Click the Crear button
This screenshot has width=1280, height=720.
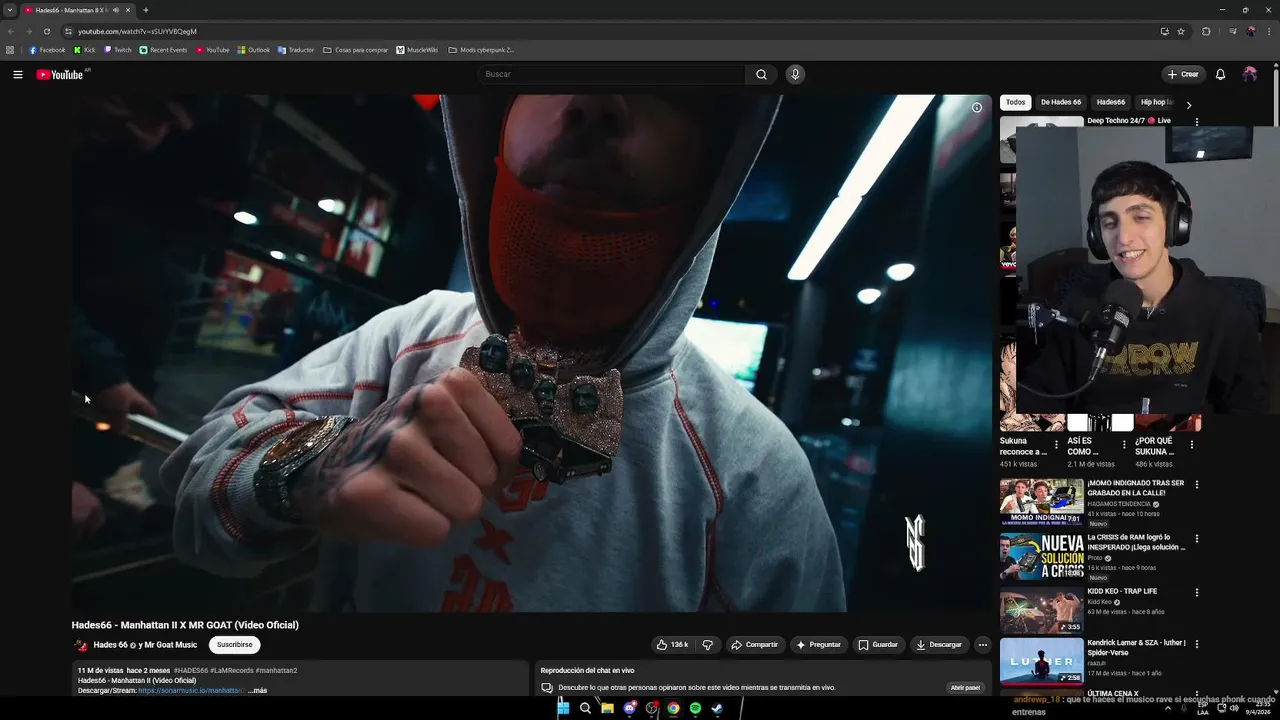[x=1183, y=74]
